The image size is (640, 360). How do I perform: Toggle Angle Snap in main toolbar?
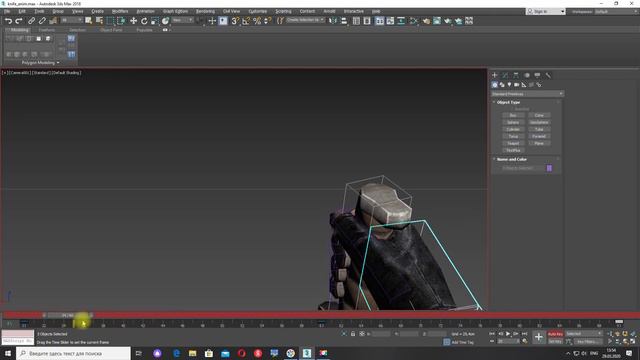click(x=246, y=20)
